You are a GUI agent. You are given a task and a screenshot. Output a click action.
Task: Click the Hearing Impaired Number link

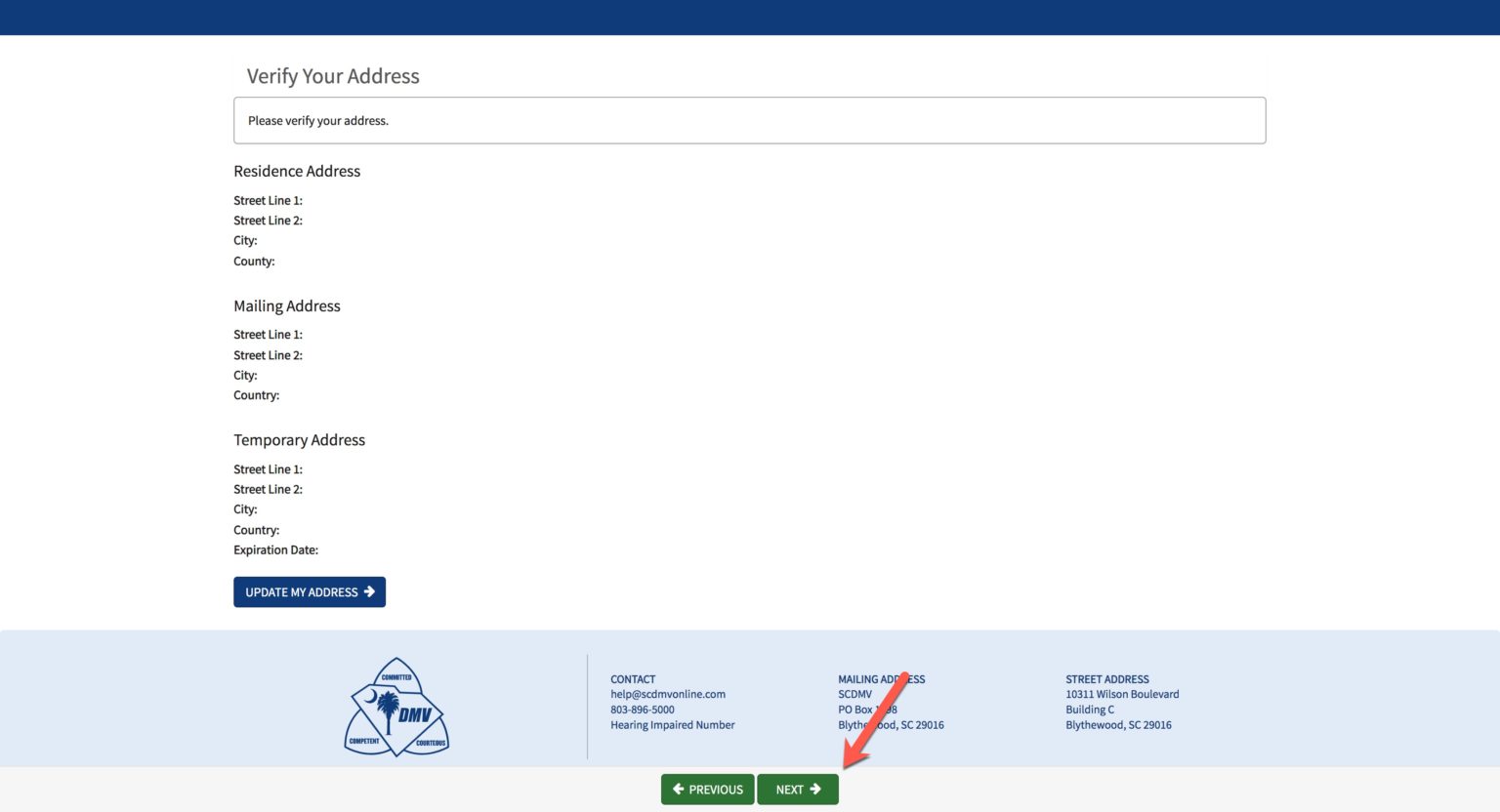pos(672,725)
